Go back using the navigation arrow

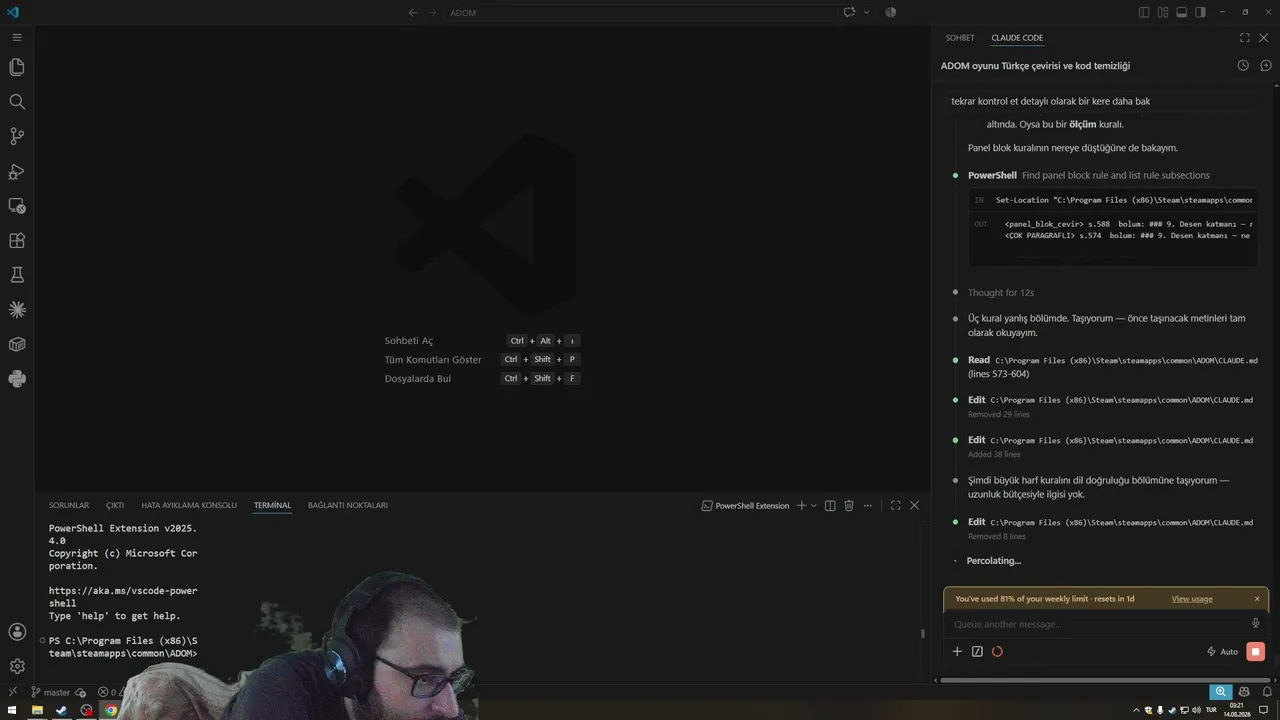tap(413, 12)
